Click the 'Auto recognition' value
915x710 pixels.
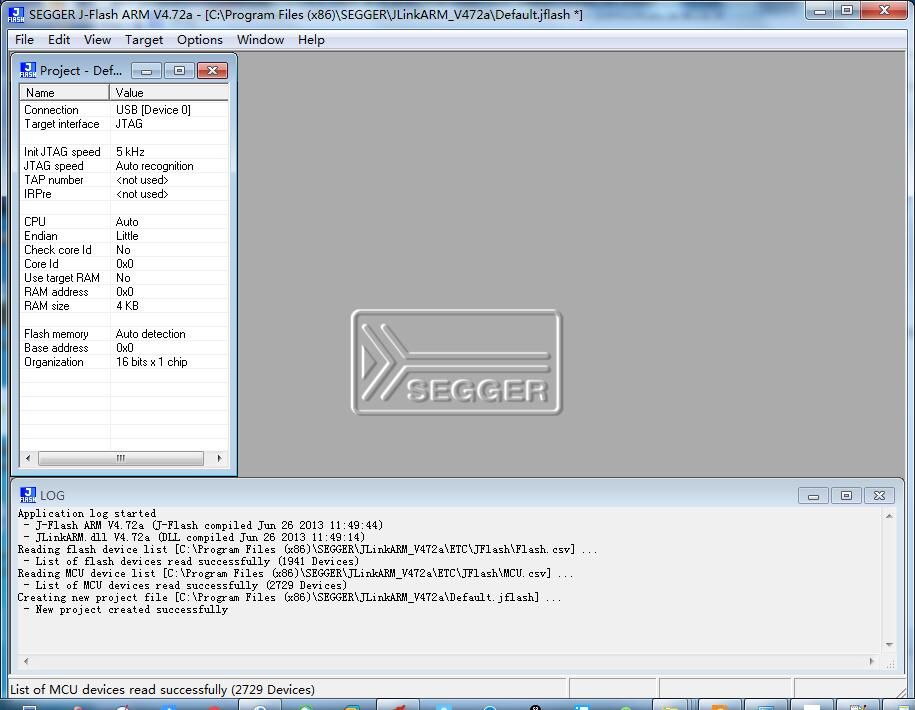(x=155, y=166)
